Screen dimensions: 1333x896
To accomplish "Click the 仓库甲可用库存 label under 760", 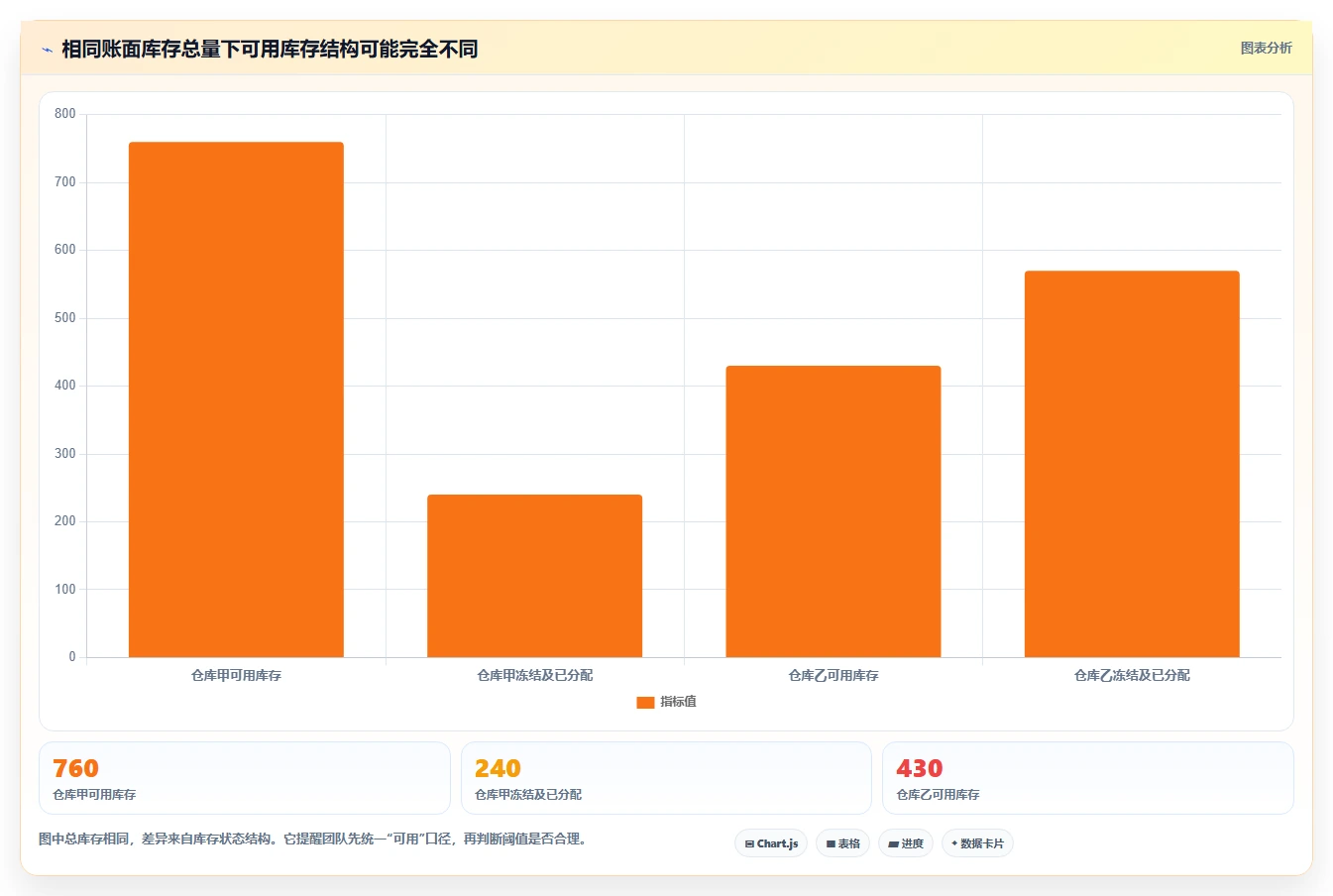I will (x=94, y=795).
